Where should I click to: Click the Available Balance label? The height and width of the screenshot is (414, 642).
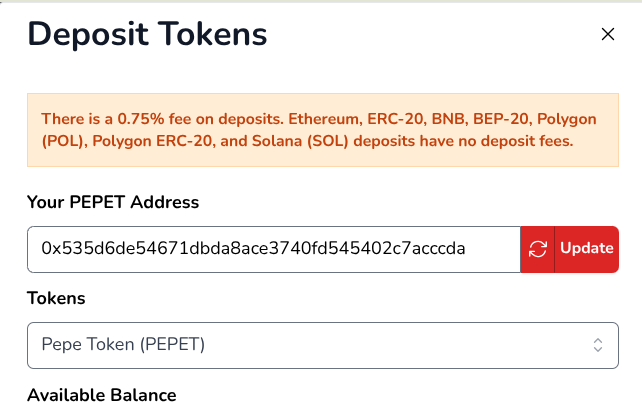pos(102,395)
